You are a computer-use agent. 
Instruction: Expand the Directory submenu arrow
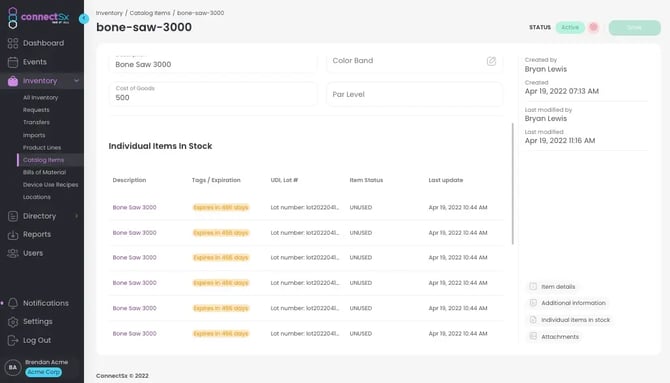tap(76, 216)
